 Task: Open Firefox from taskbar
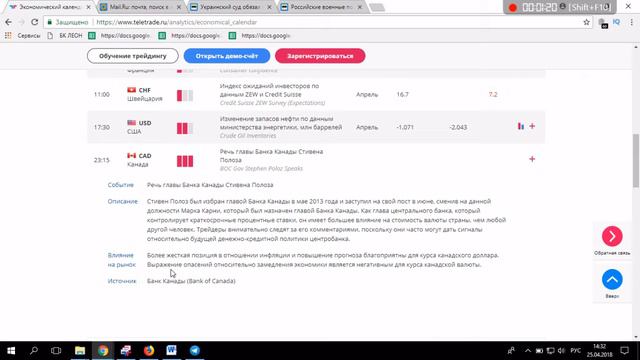pyautogui.click(x=149, y=351)
